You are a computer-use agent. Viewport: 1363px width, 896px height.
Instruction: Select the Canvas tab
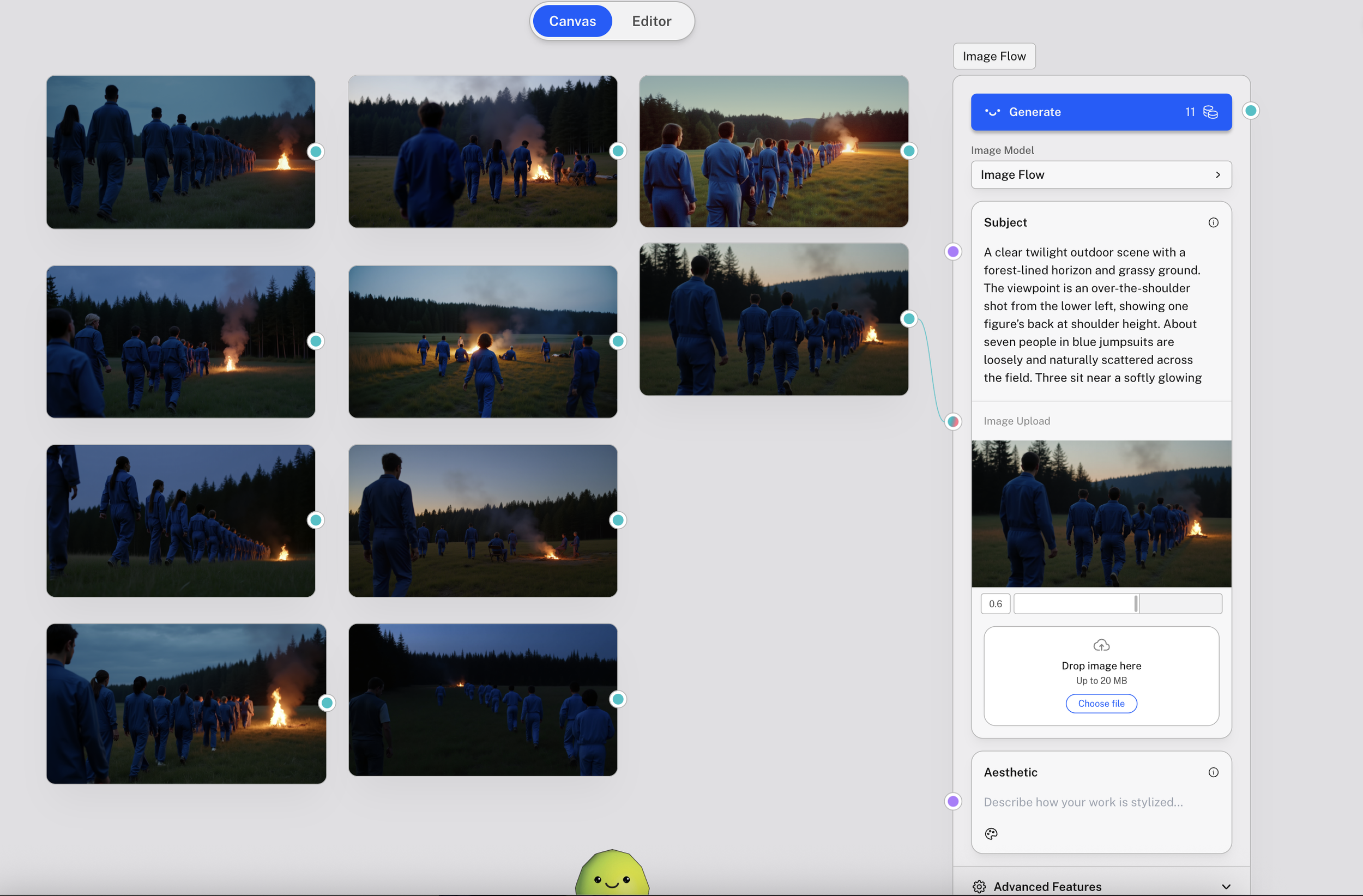tap(572, 21)
